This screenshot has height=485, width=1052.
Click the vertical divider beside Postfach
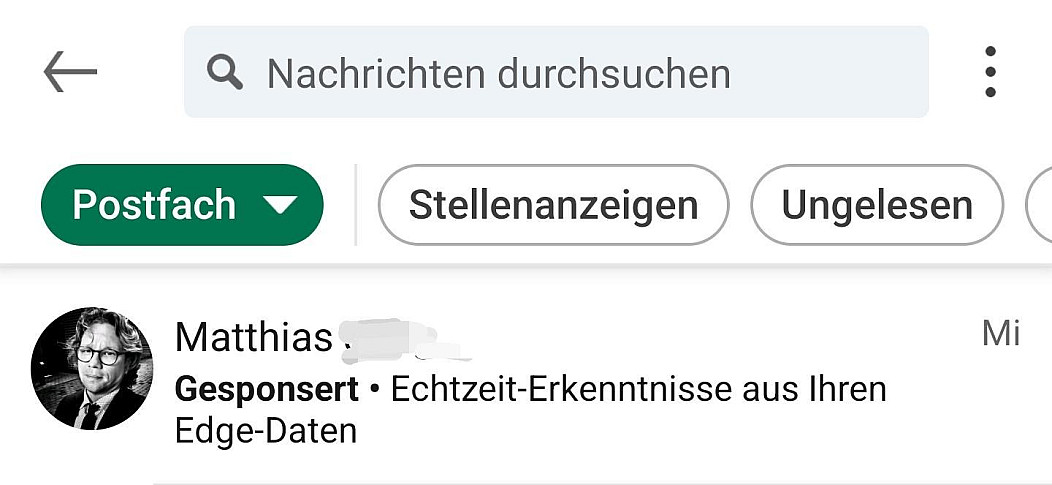point(355,205)
